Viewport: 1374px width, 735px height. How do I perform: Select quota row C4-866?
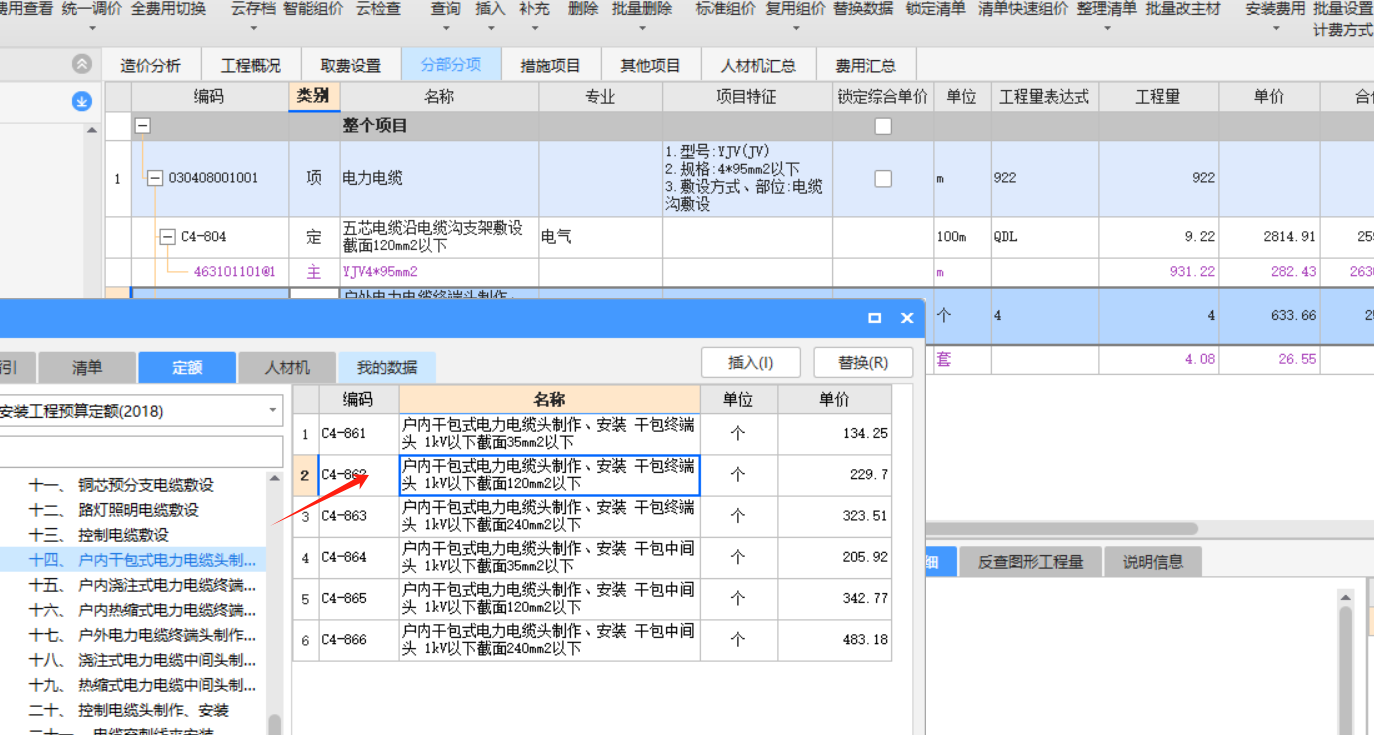(592, 640)
